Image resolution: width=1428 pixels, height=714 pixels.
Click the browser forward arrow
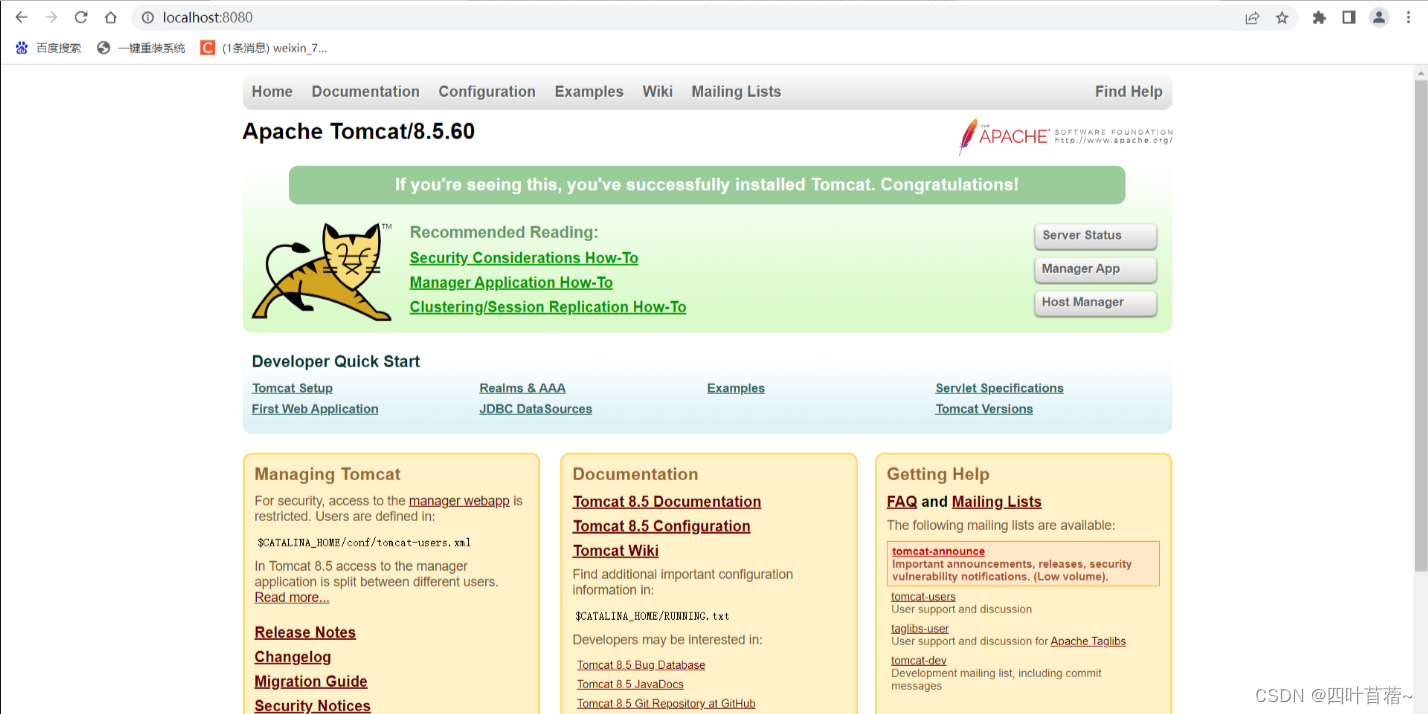(x=51, y=17)
